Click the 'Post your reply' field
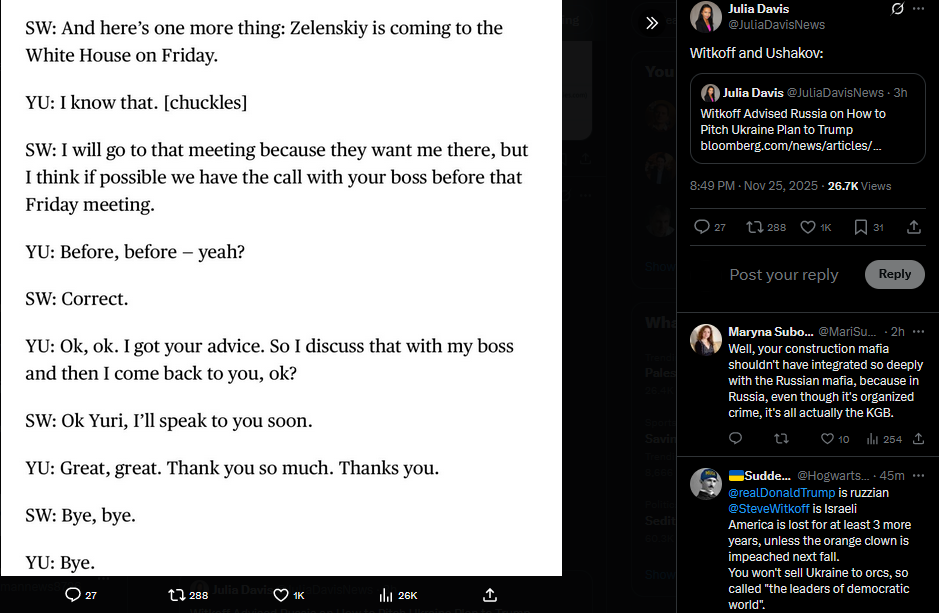The image size is (939, 613). click(x=783, y=274)
